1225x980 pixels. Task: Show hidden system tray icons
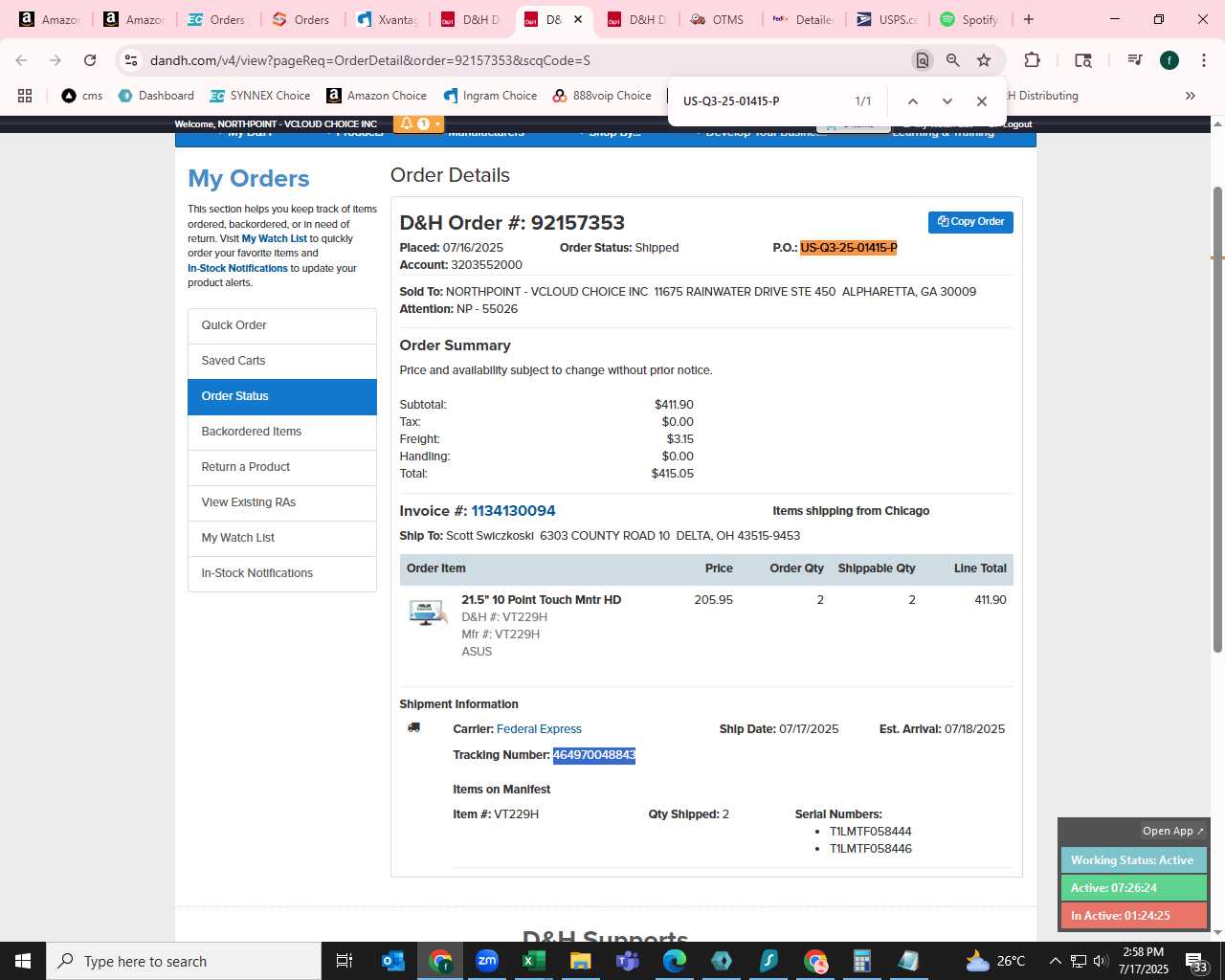1056,961
